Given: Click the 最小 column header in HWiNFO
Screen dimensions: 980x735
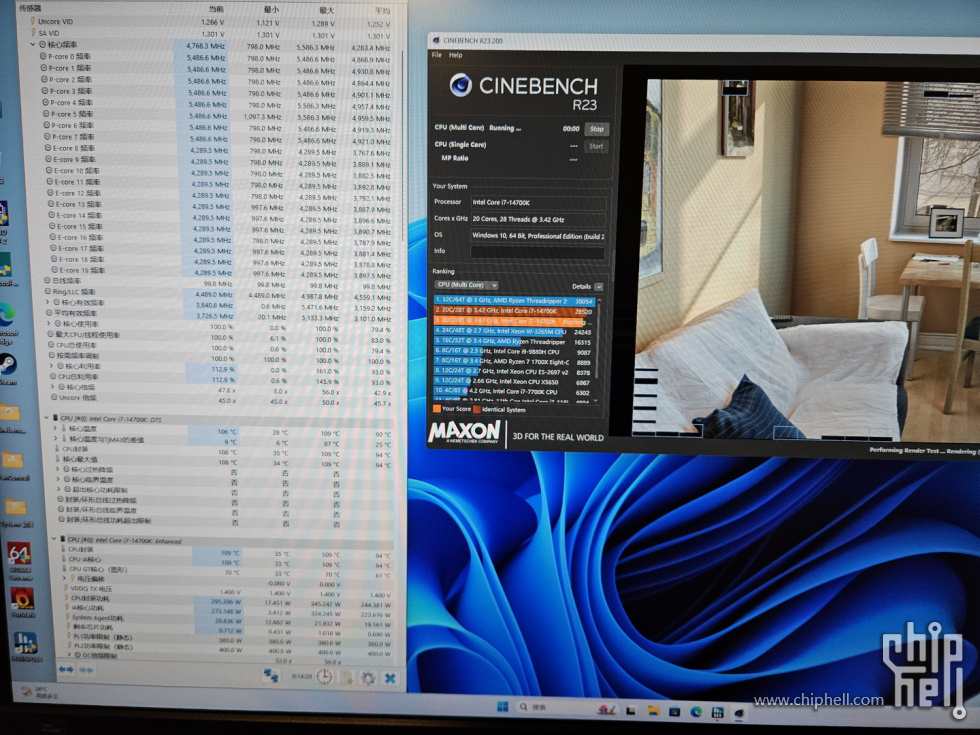Looking at the screenshot, I should coord(271,10).
